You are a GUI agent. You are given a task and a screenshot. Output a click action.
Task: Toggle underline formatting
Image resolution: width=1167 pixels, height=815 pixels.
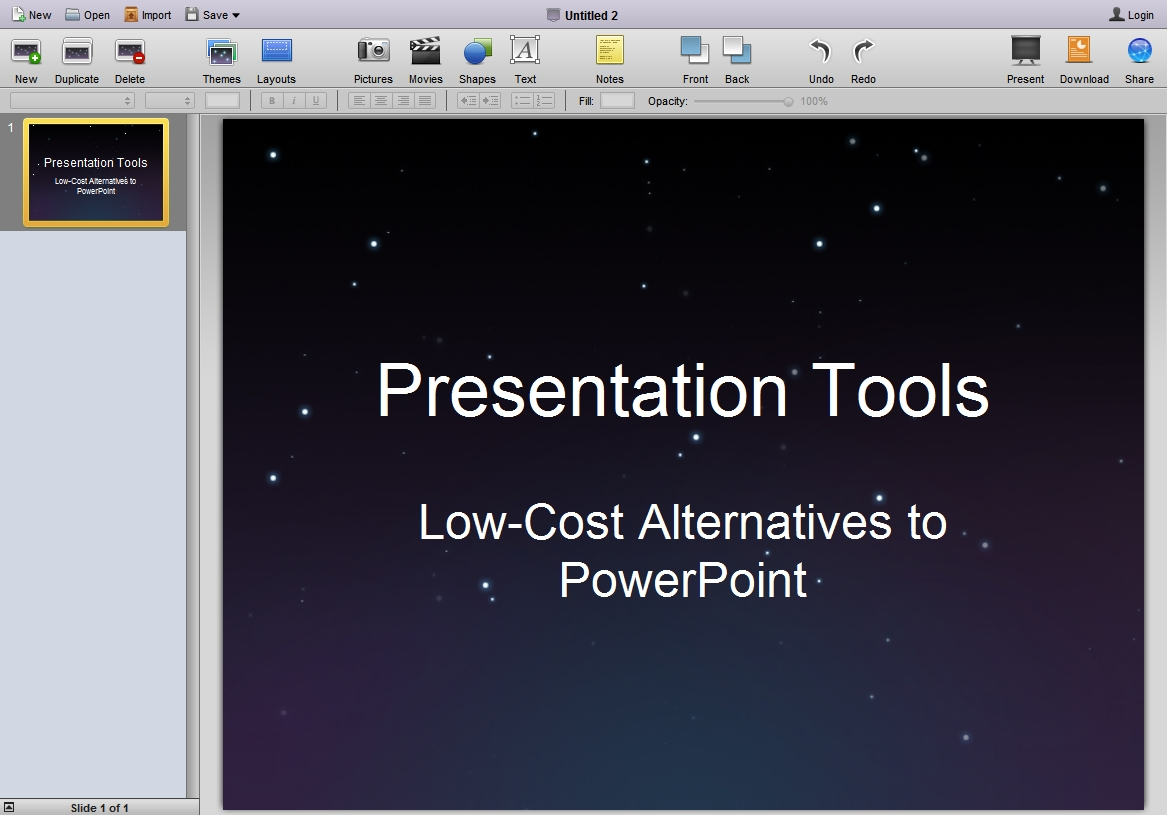(x=316, y=100)
